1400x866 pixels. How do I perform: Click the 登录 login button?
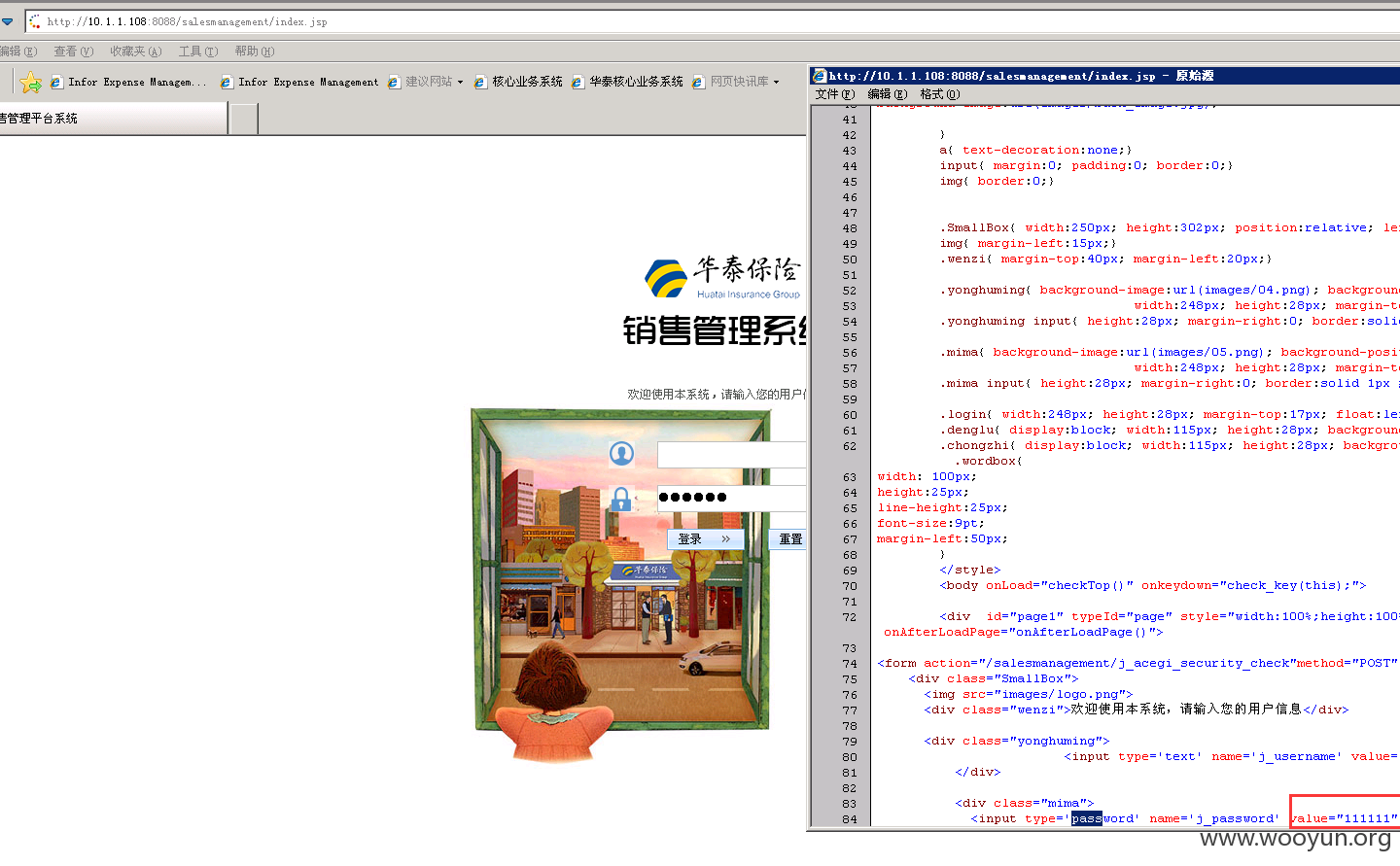pyautogui.click(x=706, y=538)
